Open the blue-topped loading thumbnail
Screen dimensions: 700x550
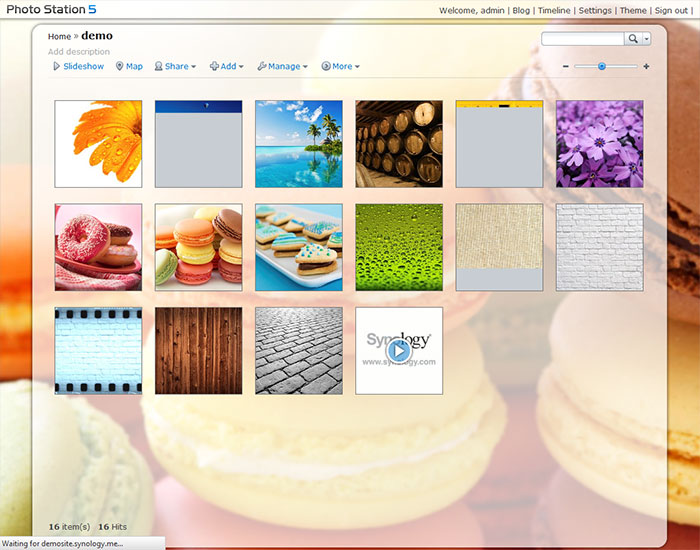[x=199, y=144]
